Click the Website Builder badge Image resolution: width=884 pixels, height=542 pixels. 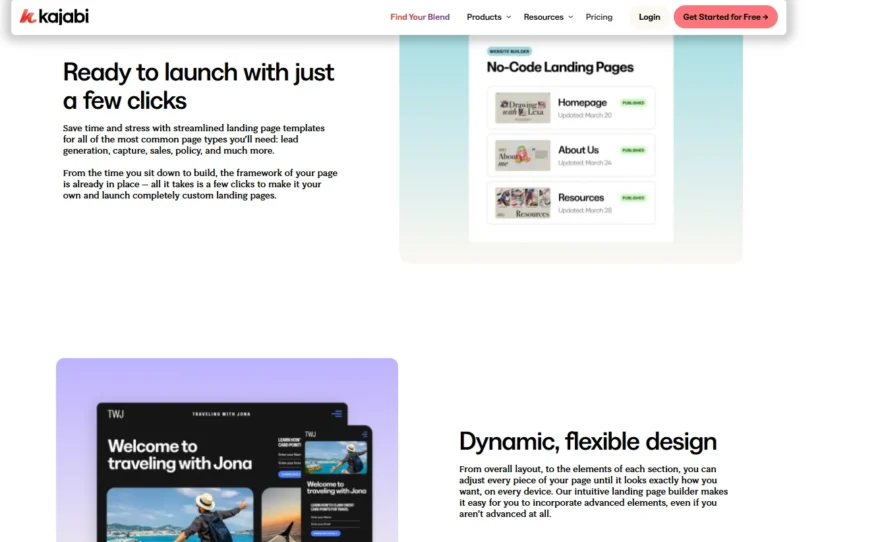tap(509, 51)
